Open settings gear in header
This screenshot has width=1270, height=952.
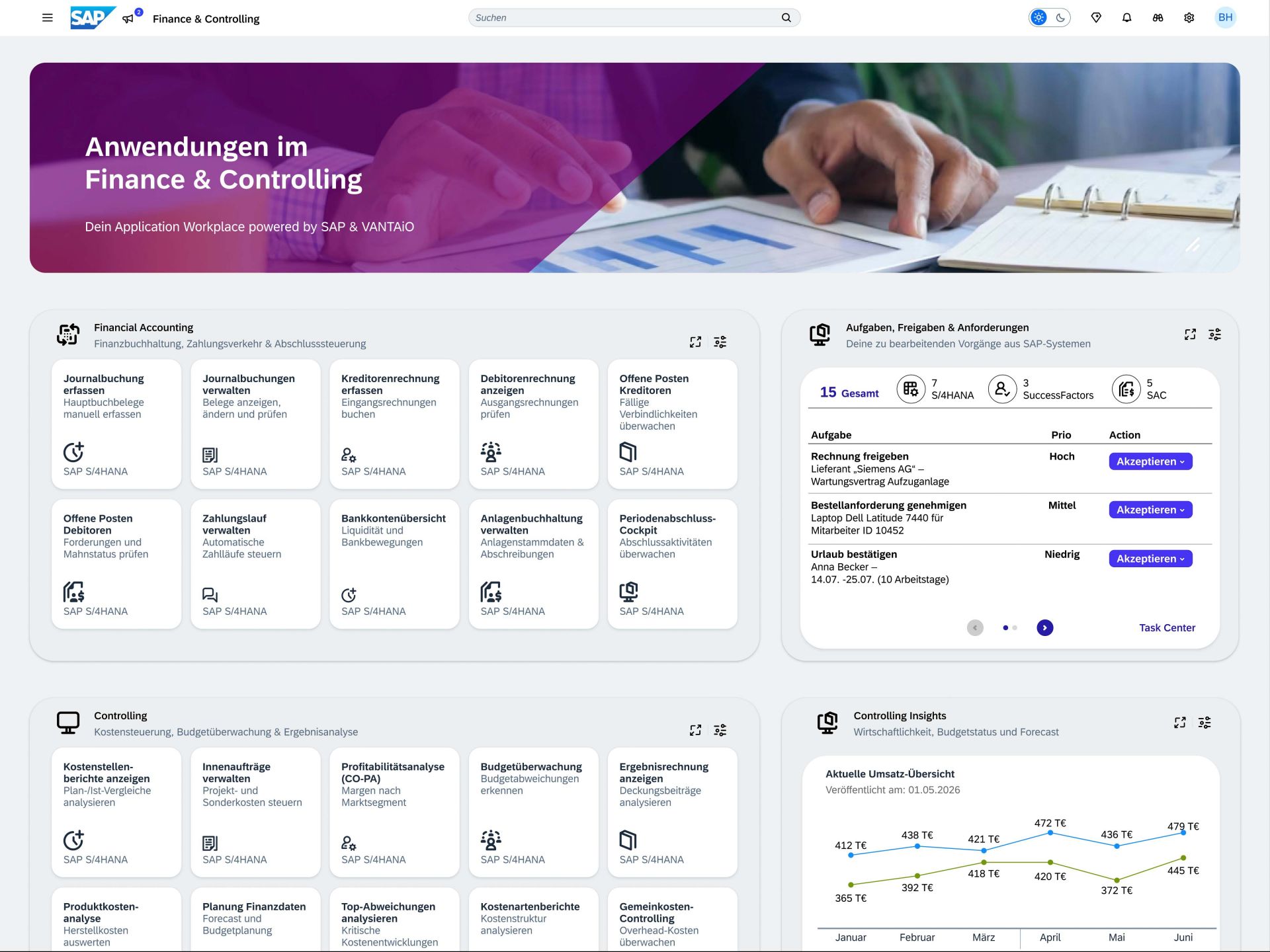1189,18
